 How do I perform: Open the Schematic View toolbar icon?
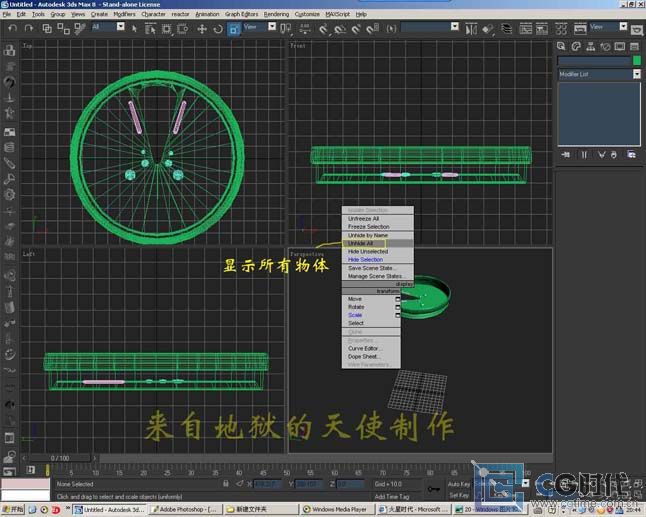pyautogui.click(x=542, y=29)
